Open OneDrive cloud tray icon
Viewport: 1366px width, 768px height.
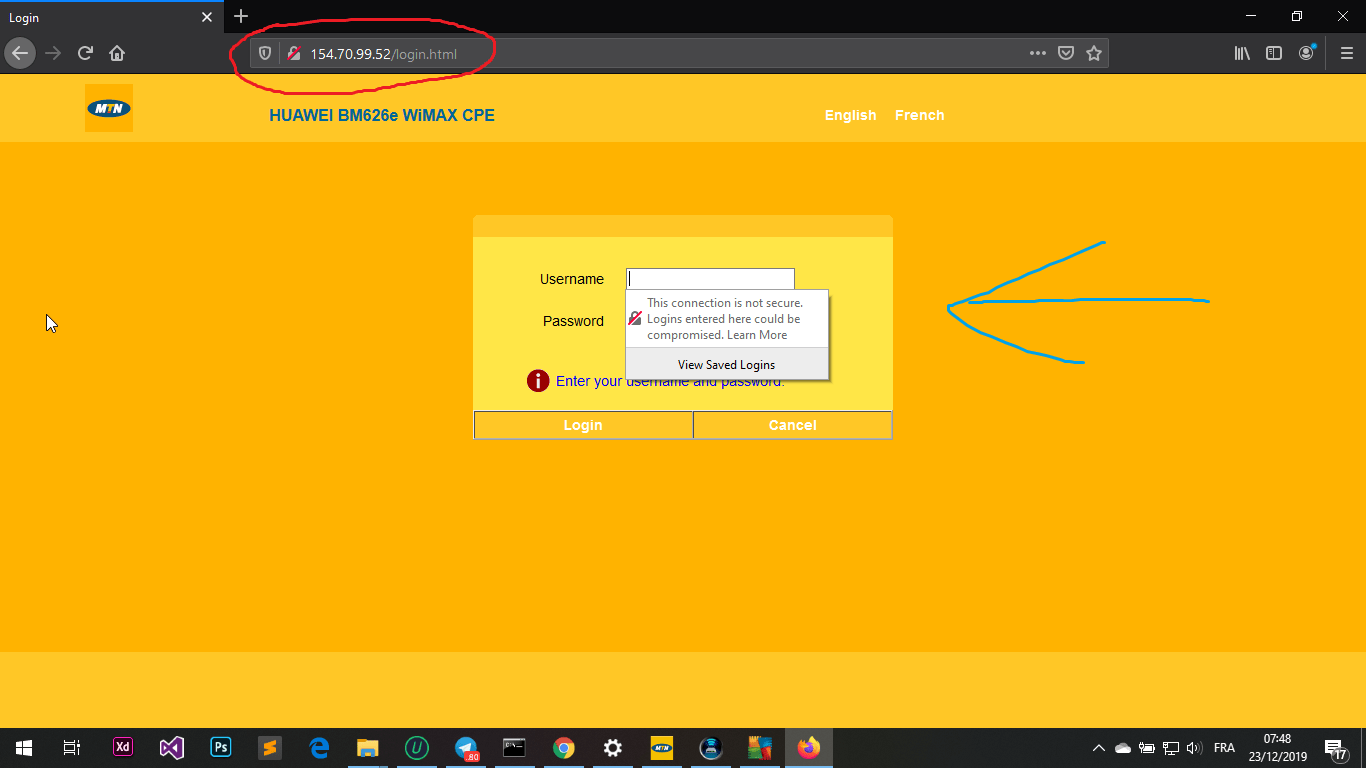pos(1123,748)
